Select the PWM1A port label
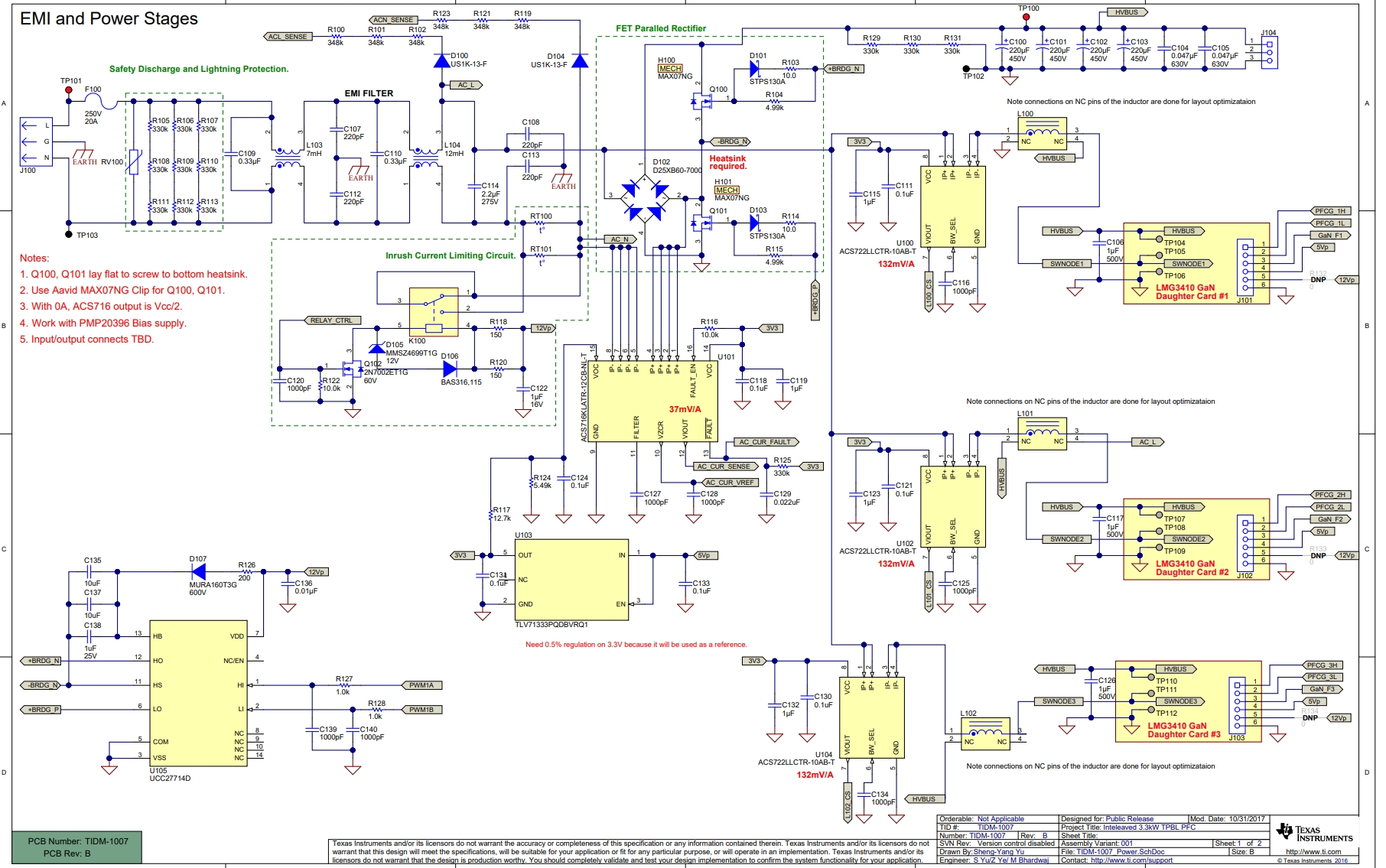1386x868 pixels. tap(421, 685)
